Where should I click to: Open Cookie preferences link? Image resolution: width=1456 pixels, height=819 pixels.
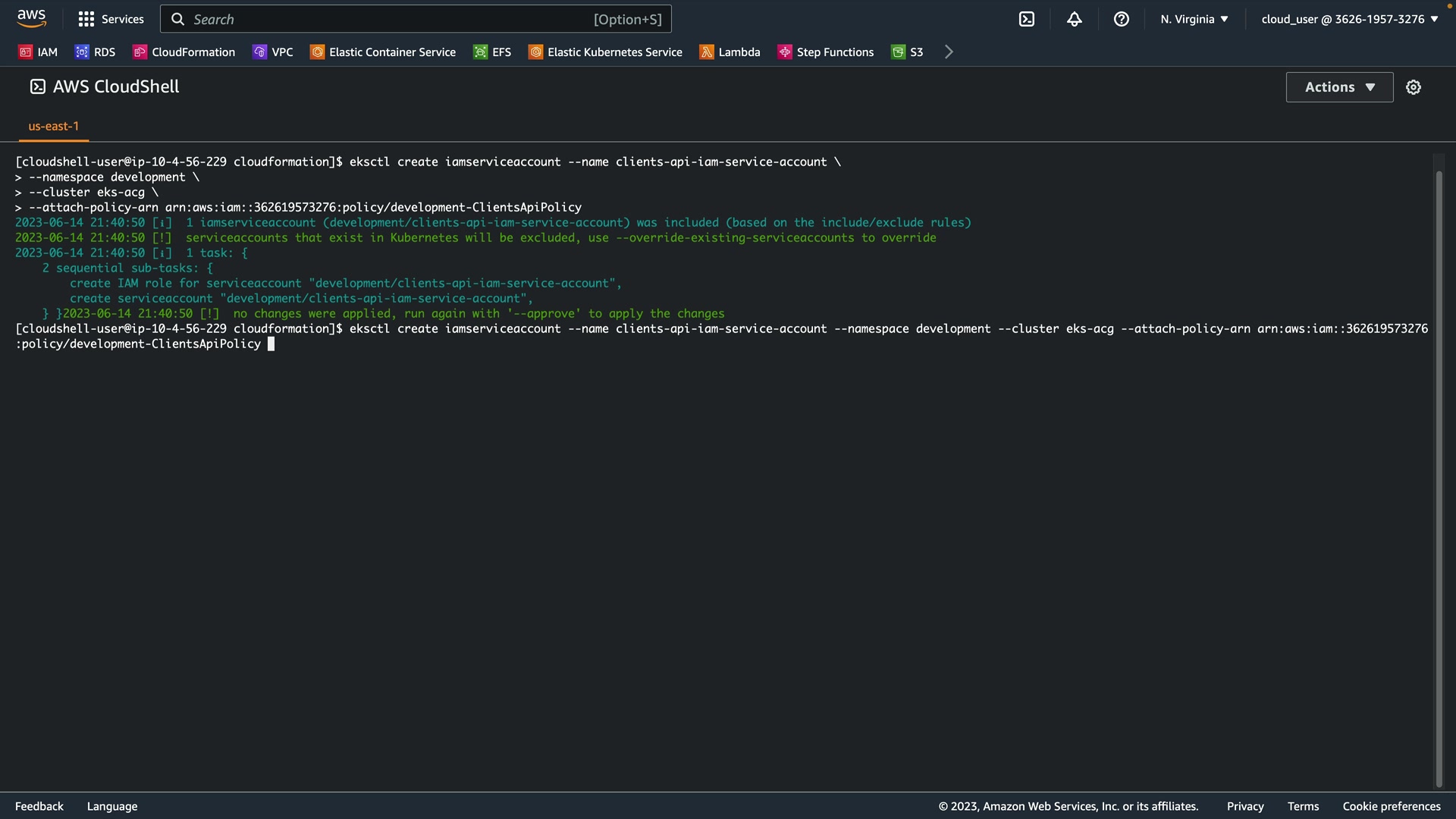tap(1391, 806)
